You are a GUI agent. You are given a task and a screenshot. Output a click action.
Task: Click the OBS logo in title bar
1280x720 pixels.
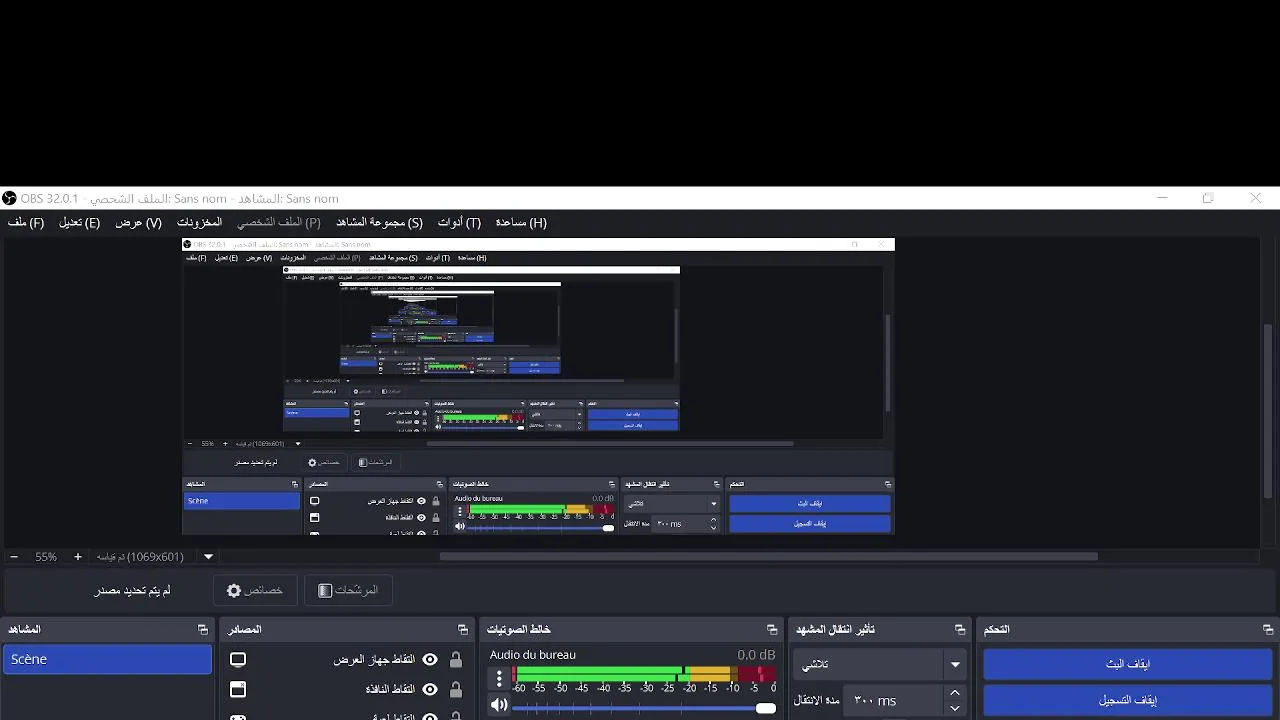pyautogui.click(x=9, y=198)
